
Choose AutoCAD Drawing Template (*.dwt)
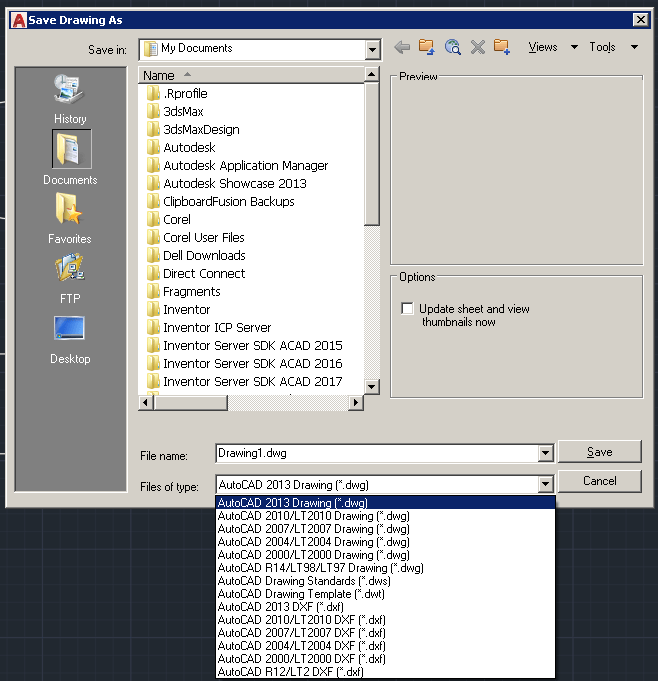385,594
